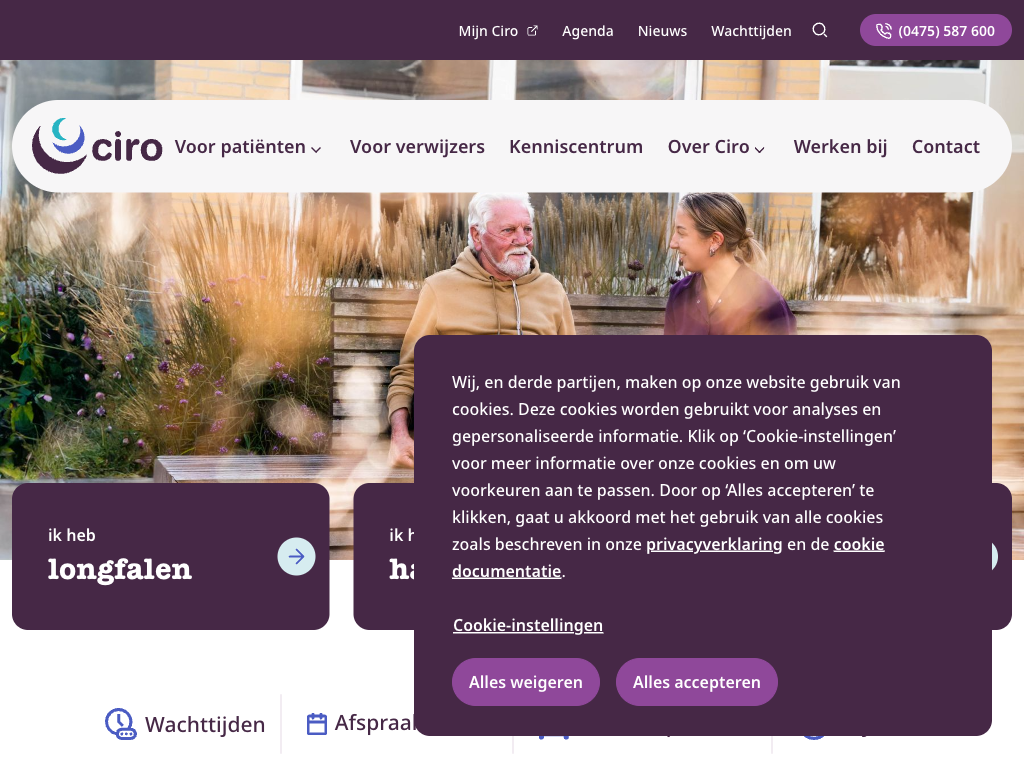The image size is (1024, 768).
Task: Click the Wachttijden clock icon
Action: (121, 724)
